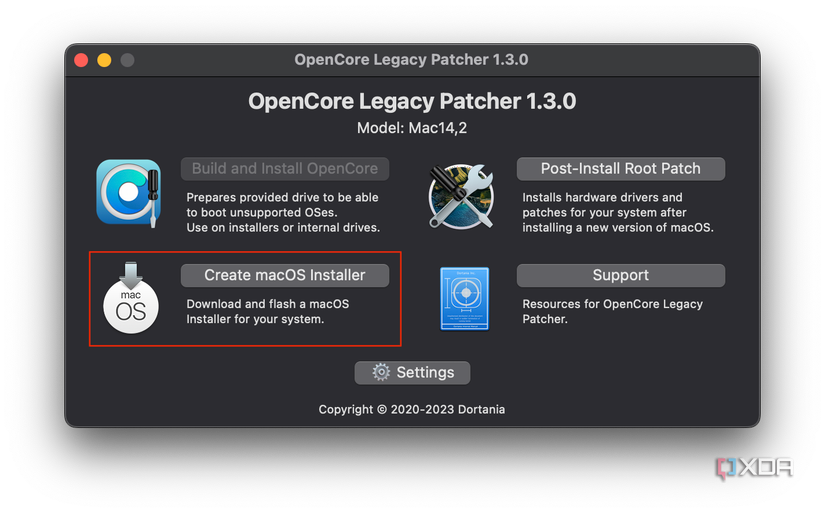Open Post-Install Root Patch
This screenshot has width=825, height=513.
tap(620, 169)
